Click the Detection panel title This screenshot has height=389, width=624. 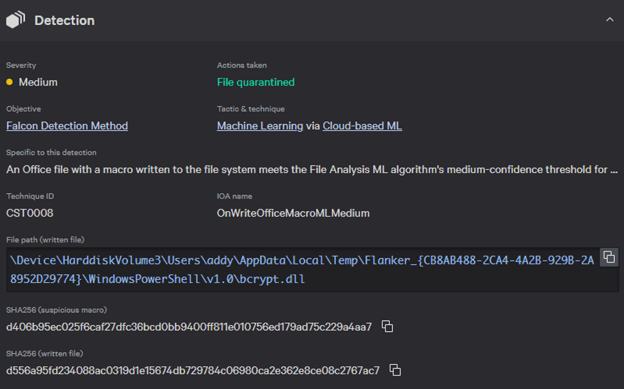click(64, 20)
